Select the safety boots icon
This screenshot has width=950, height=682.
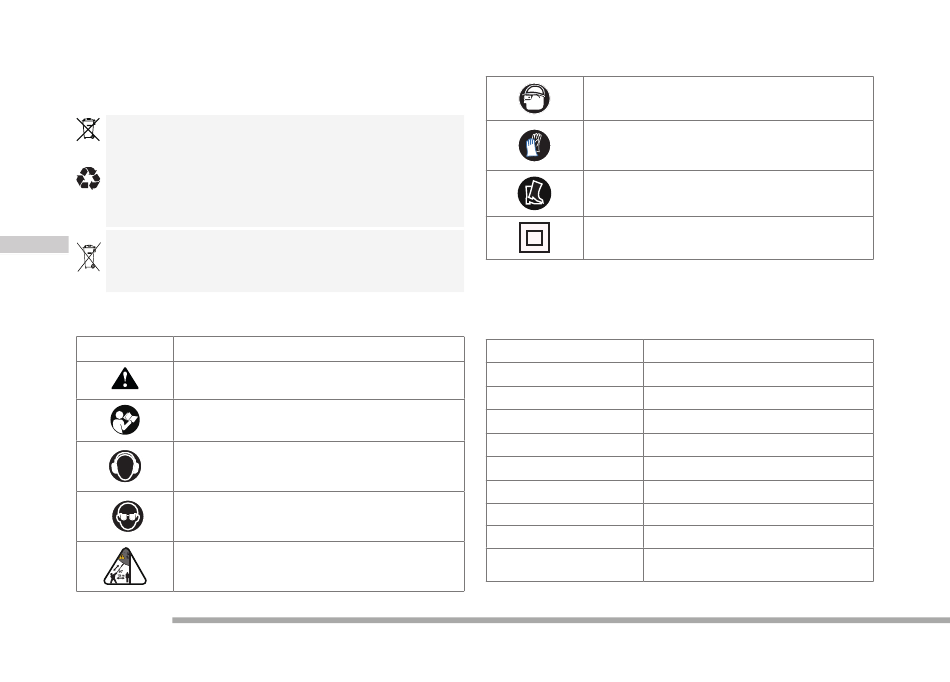534,193
